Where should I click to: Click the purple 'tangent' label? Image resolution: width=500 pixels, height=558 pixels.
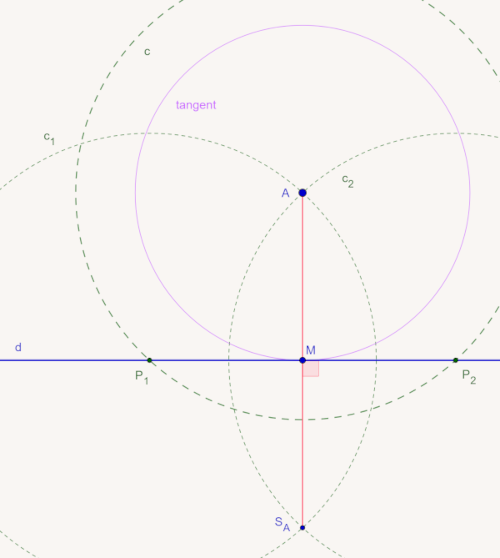pos(196,105)
